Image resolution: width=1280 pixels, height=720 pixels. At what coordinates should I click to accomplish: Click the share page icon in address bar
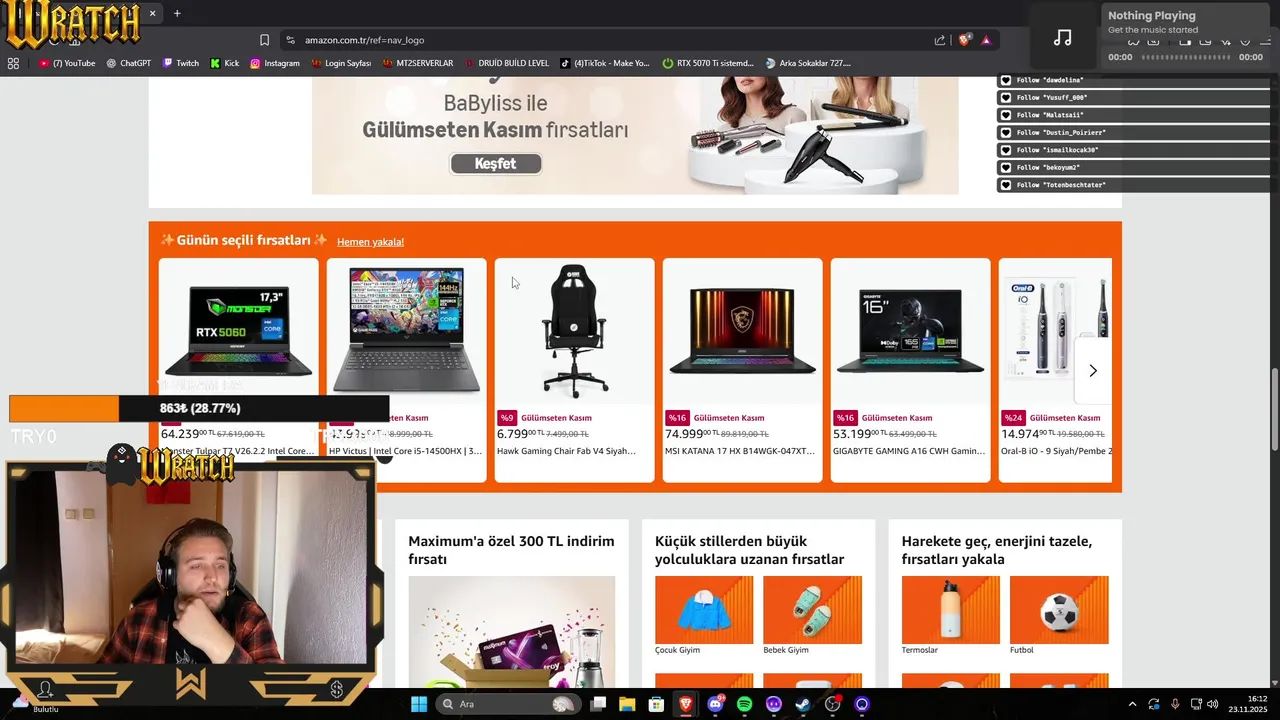[x=940, y=40]
